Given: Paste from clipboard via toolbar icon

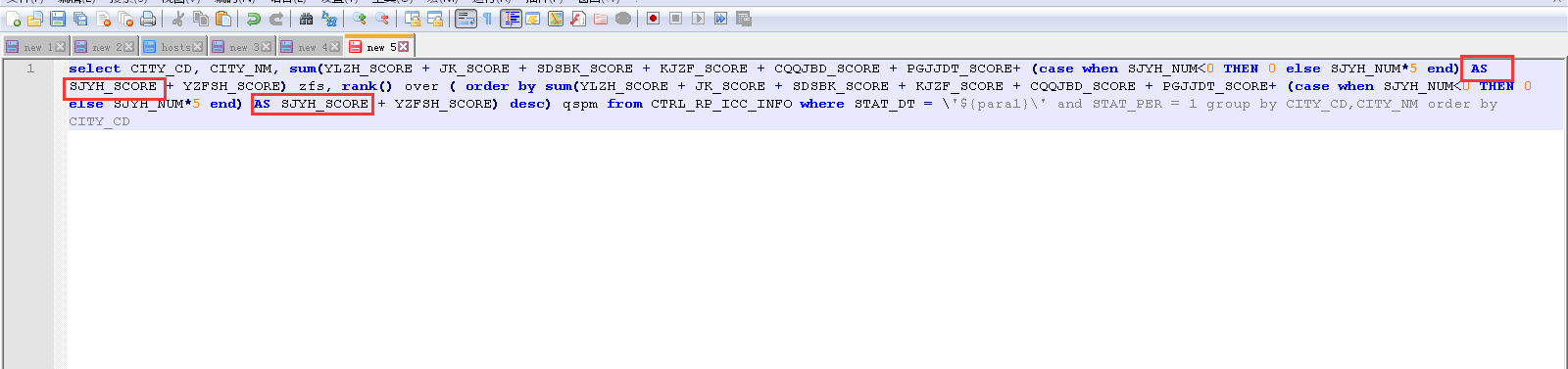Looking at the screenshot, I should pyautogui.click(x=223, y=19).
